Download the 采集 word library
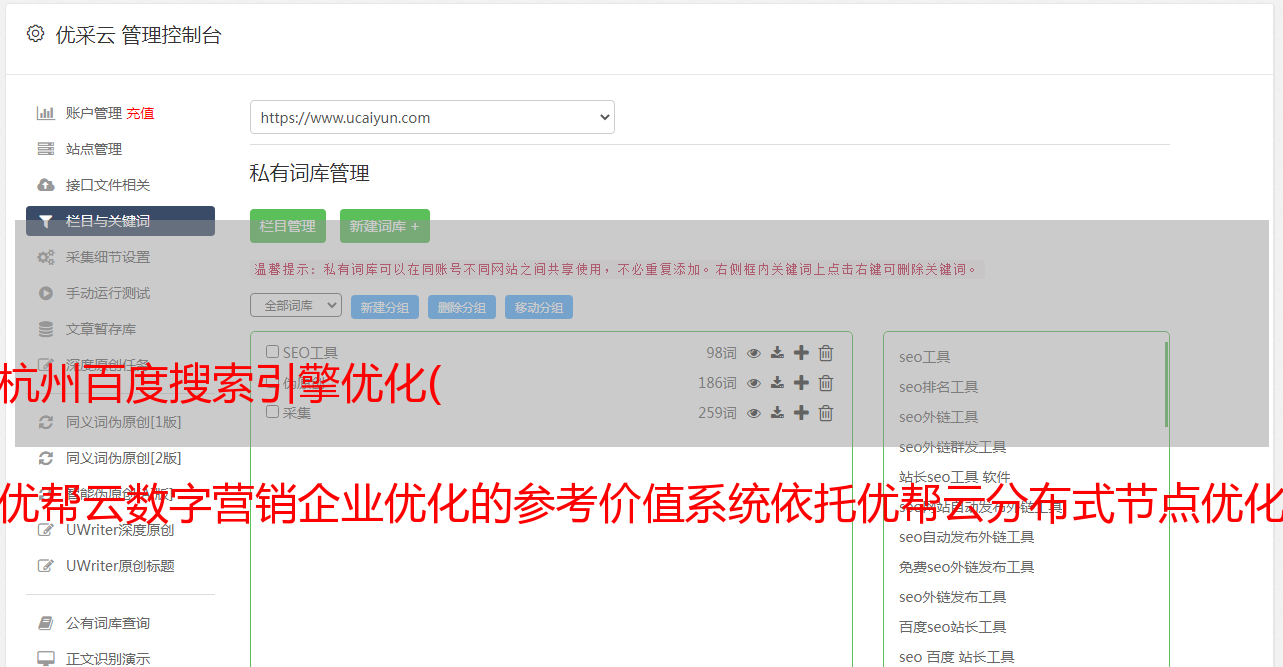 [777, 413]
